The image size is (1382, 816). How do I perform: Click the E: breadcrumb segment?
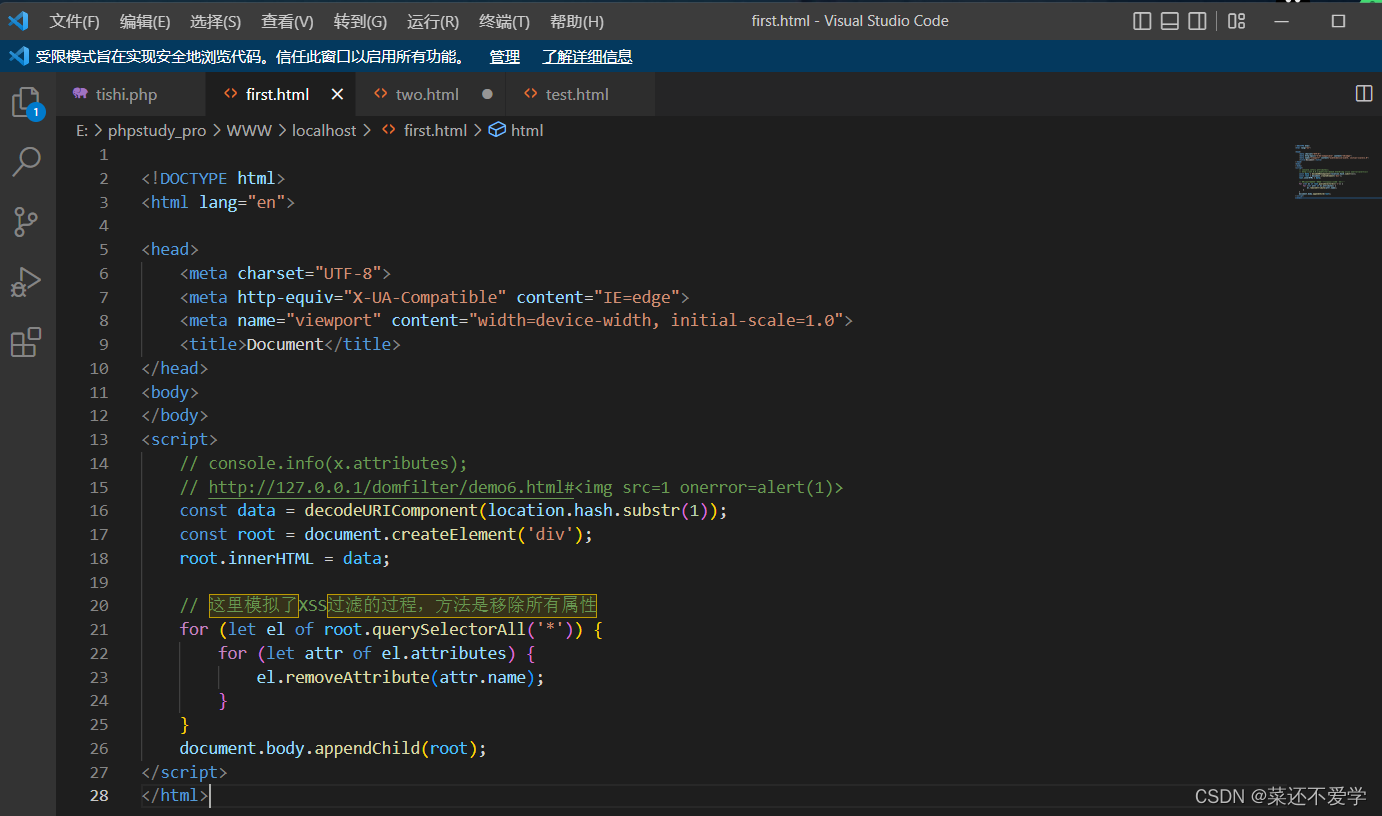pyautogui.click(x=82, y=130)
